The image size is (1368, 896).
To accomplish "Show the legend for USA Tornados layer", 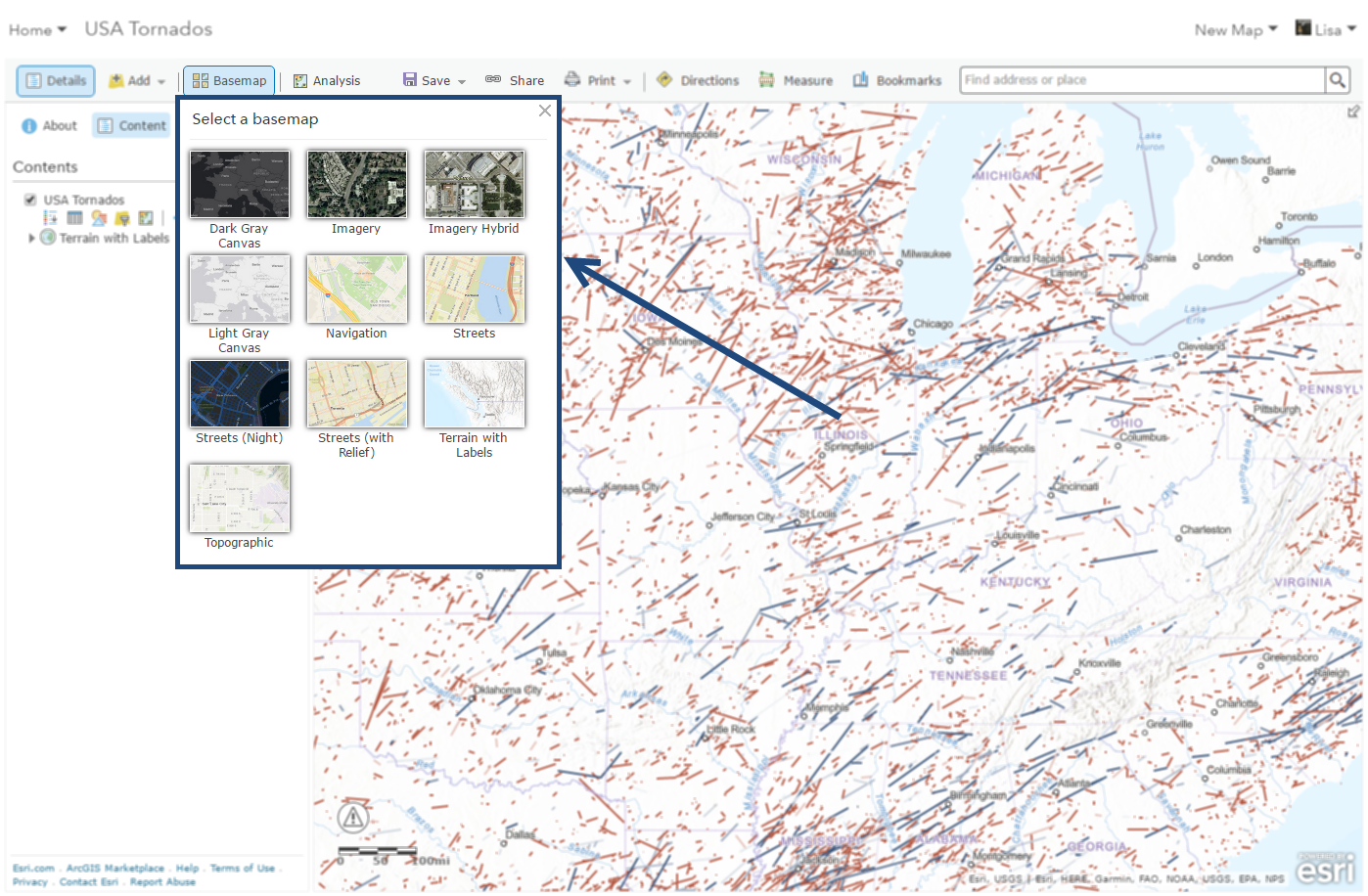I will [x=50, y=218].
